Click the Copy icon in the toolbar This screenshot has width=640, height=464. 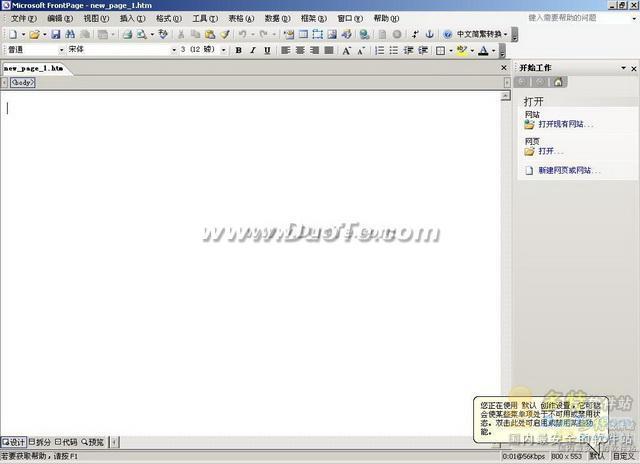[x=196, y=34]
